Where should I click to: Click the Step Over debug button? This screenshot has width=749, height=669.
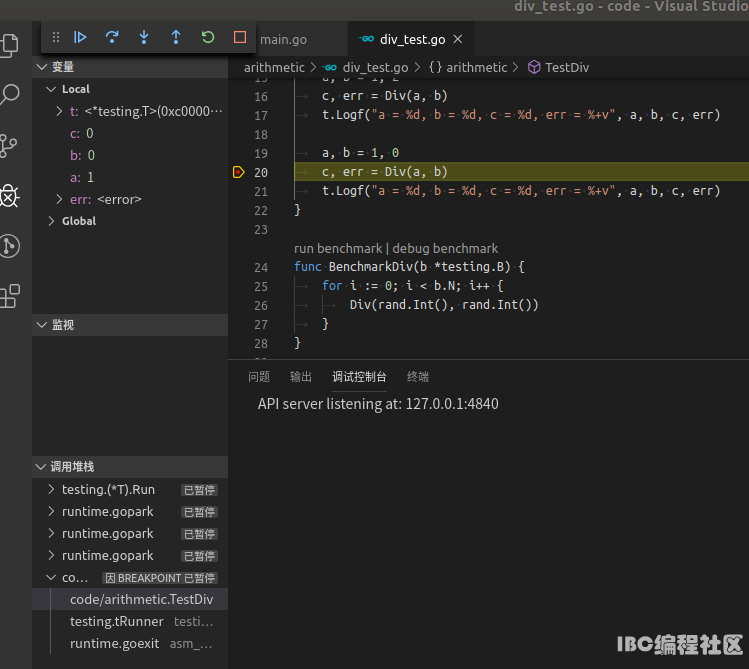pos(112,37)
